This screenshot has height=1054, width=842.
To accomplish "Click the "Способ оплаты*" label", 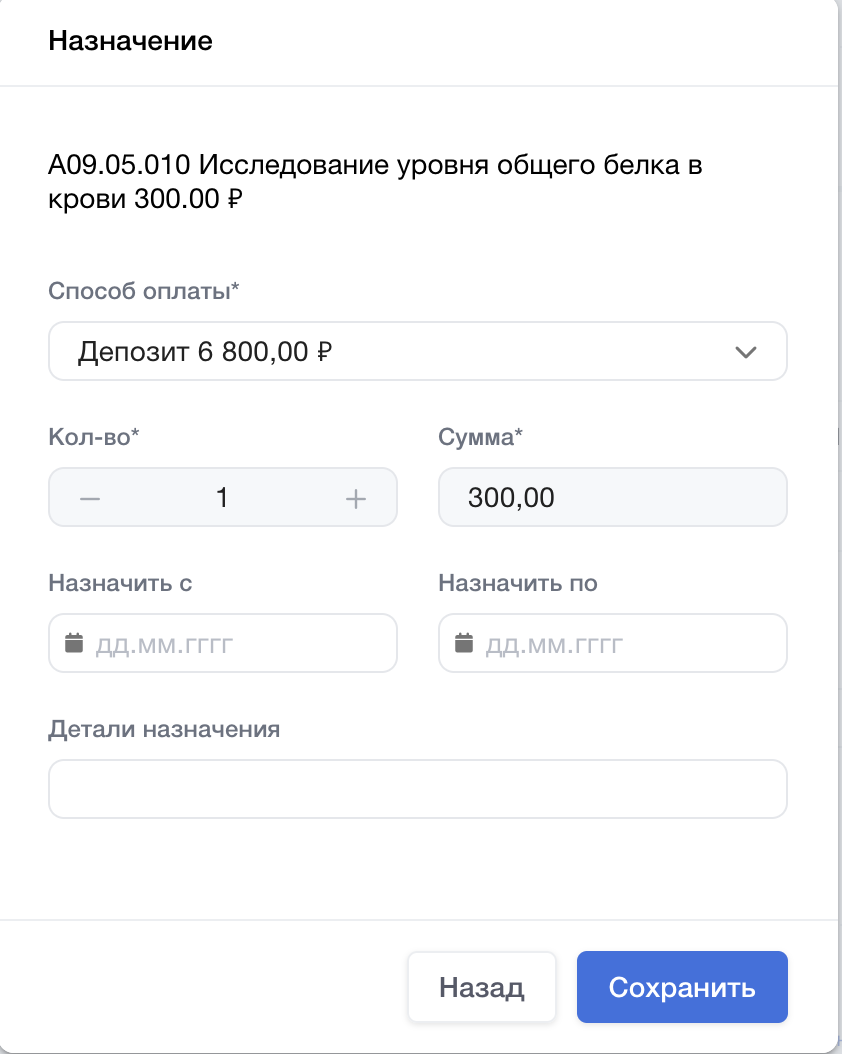I will pos(144,291).
